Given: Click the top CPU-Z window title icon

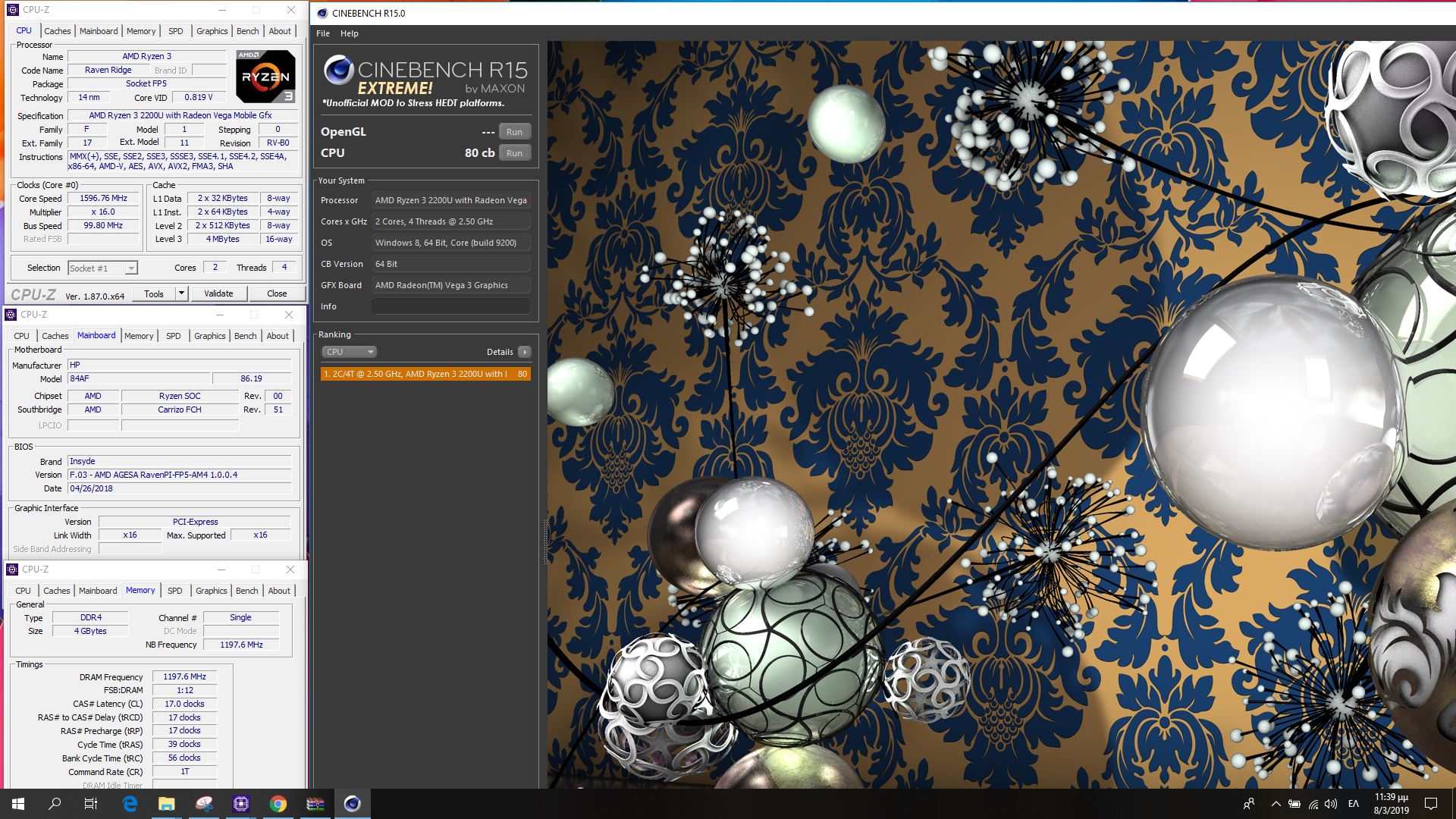Looking at the screenshot, I should pyautogui.click(x=12, y=10).
